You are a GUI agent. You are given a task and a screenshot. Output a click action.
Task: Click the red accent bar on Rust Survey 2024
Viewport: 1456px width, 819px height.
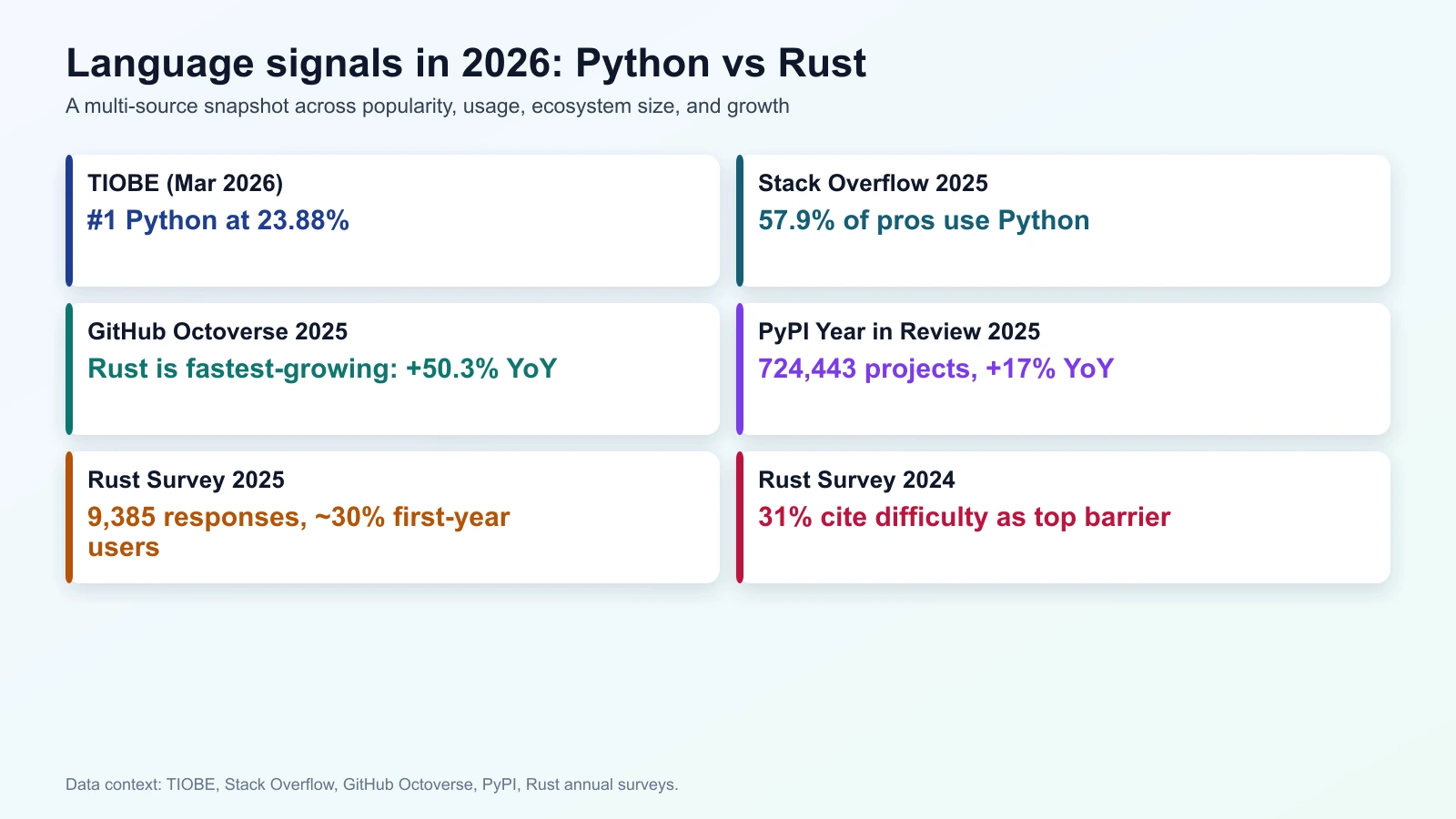pyautogui.click(x=742, y=516)
